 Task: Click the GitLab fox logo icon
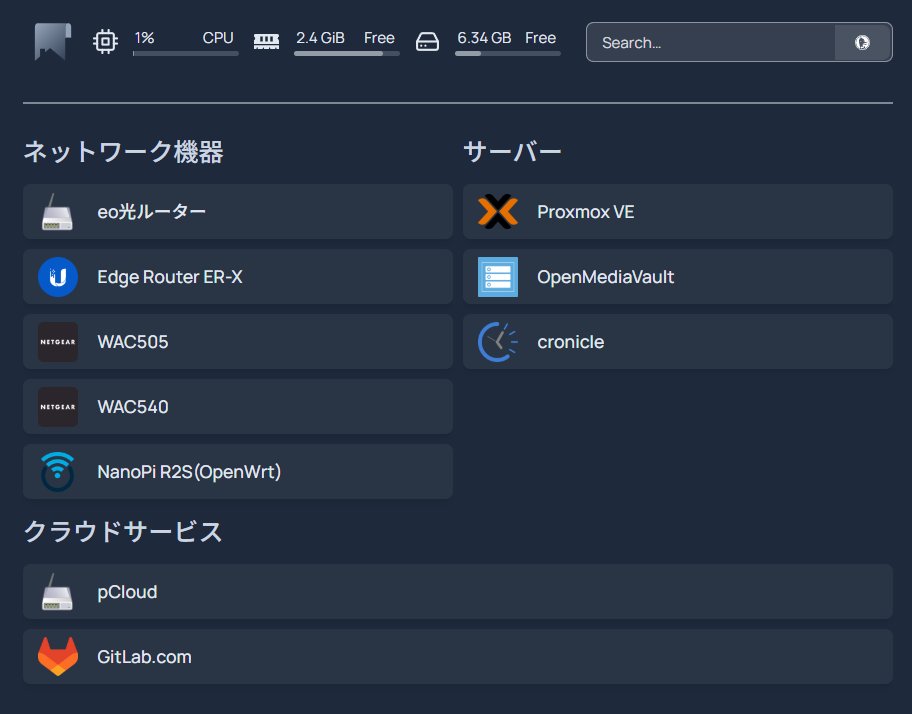click(x=58, y=656)
